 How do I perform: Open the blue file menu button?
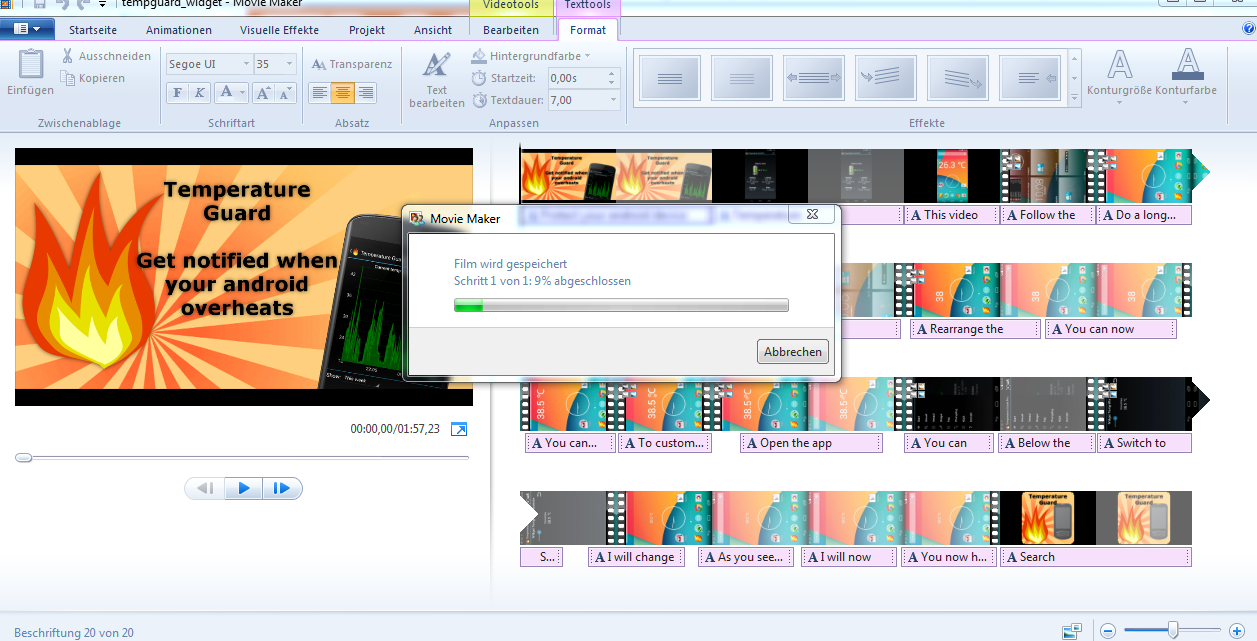tap(27, 29)
